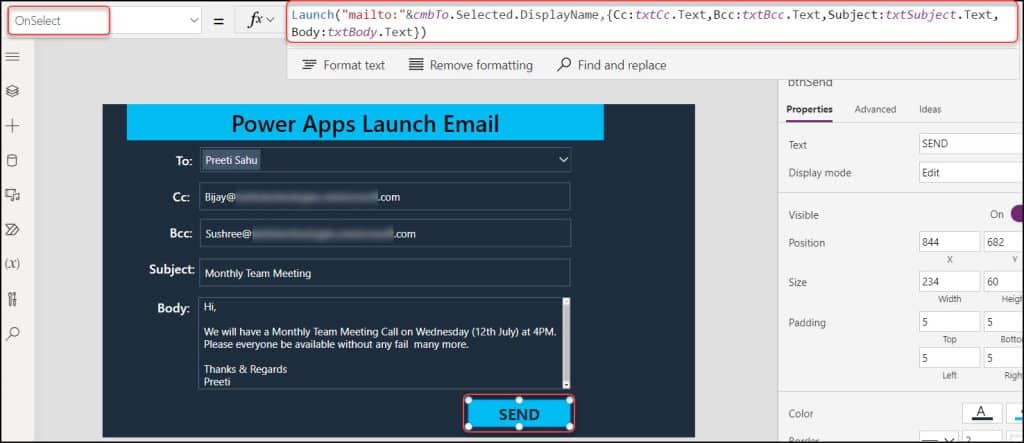Select the Body: label
This screenshot has height=443, width=1024.
tap(173, 308)
